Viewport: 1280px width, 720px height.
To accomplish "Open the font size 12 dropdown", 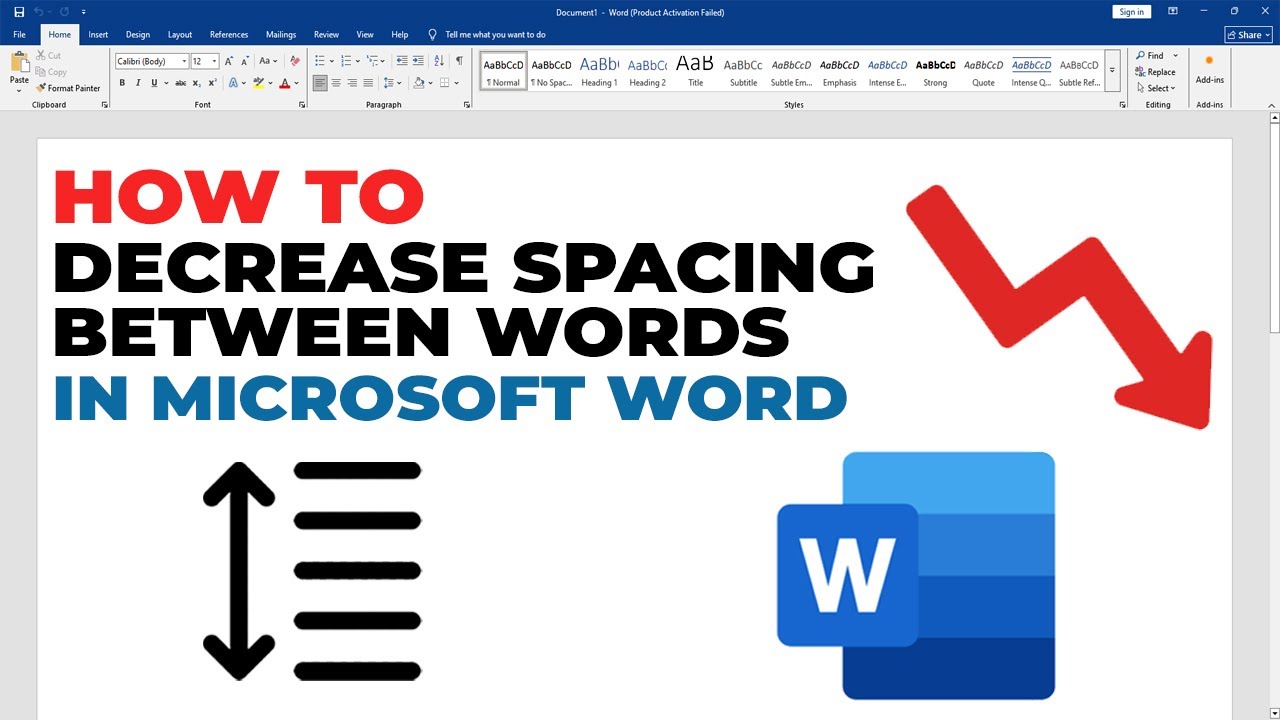I will [214, 61].
